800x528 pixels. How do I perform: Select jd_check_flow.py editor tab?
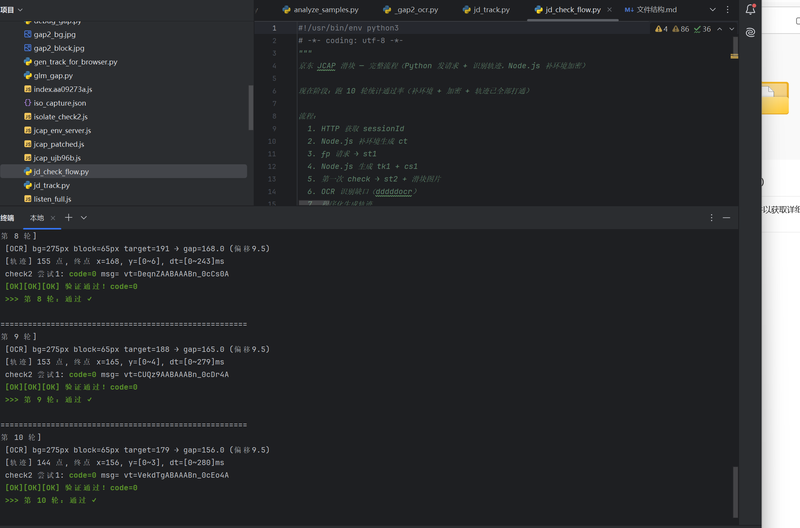pos(567,10)
